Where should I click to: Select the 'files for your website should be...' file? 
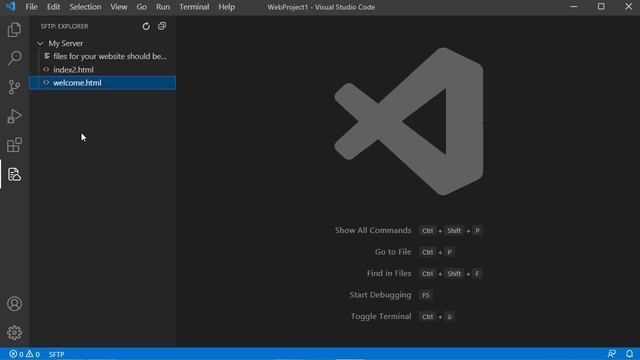tap(102, 56)
